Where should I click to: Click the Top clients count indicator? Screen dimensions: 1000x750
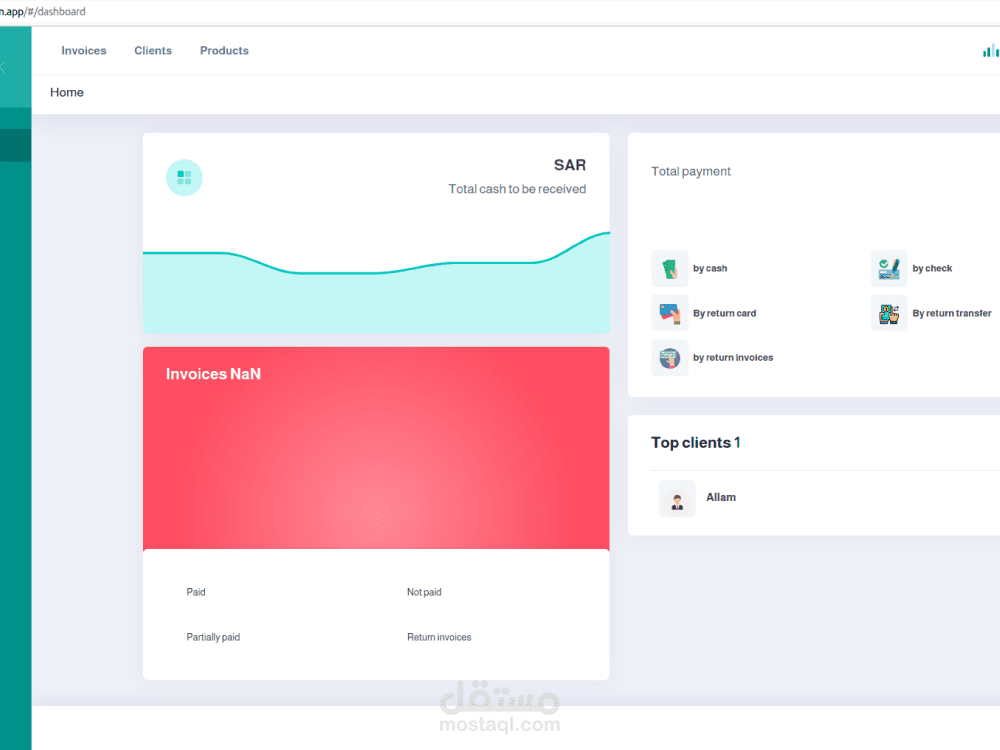click(x=737, y=442)
